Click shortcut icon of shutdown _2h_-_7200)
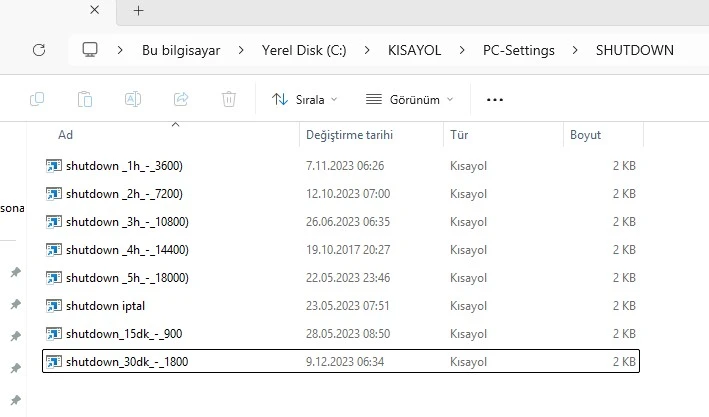Image resolution: width=709 pixels, height=417 pixels. [54, 194]
